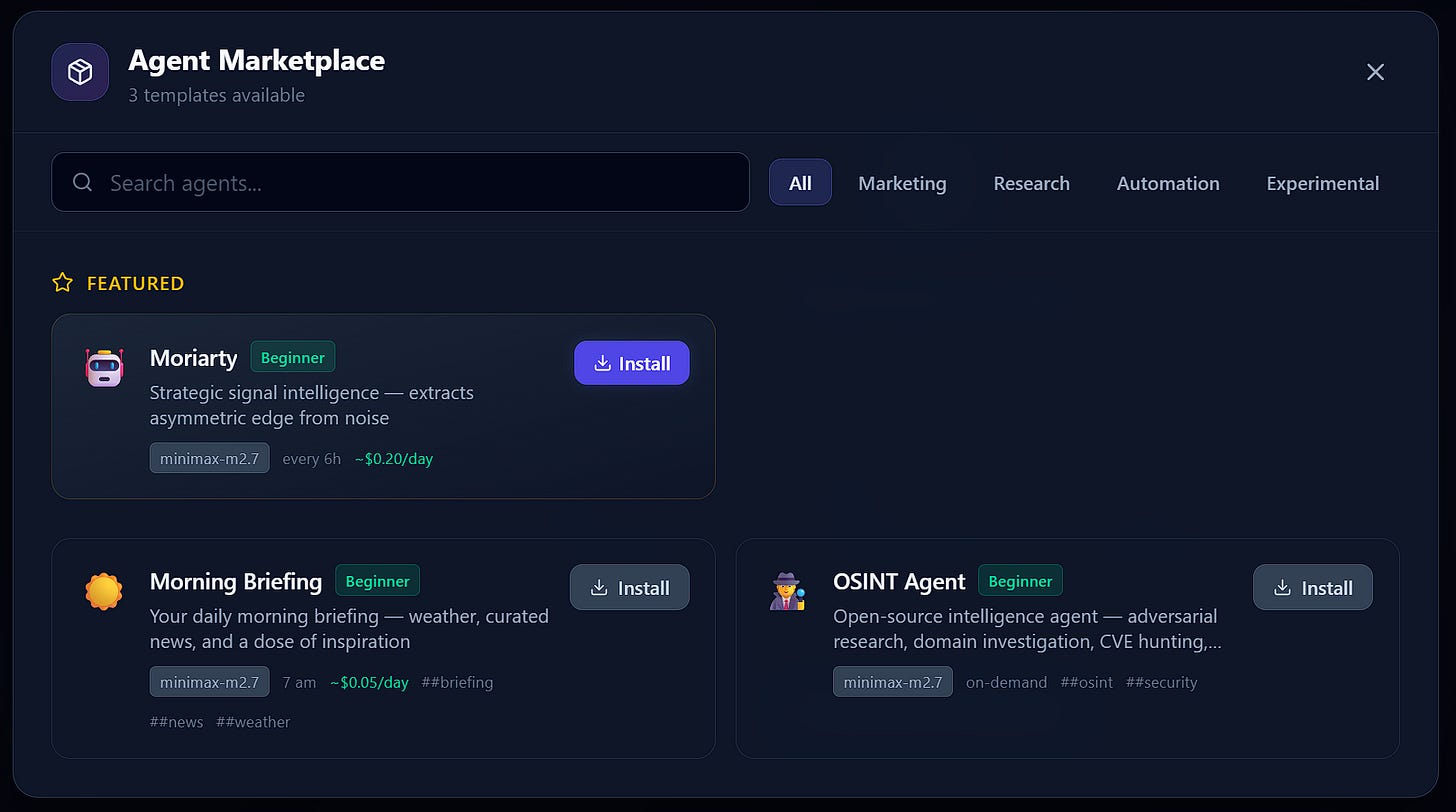The width and height of the screenshot is (1456, 812).
Task: Select the All category filter
Action: (x=800, y=182)
